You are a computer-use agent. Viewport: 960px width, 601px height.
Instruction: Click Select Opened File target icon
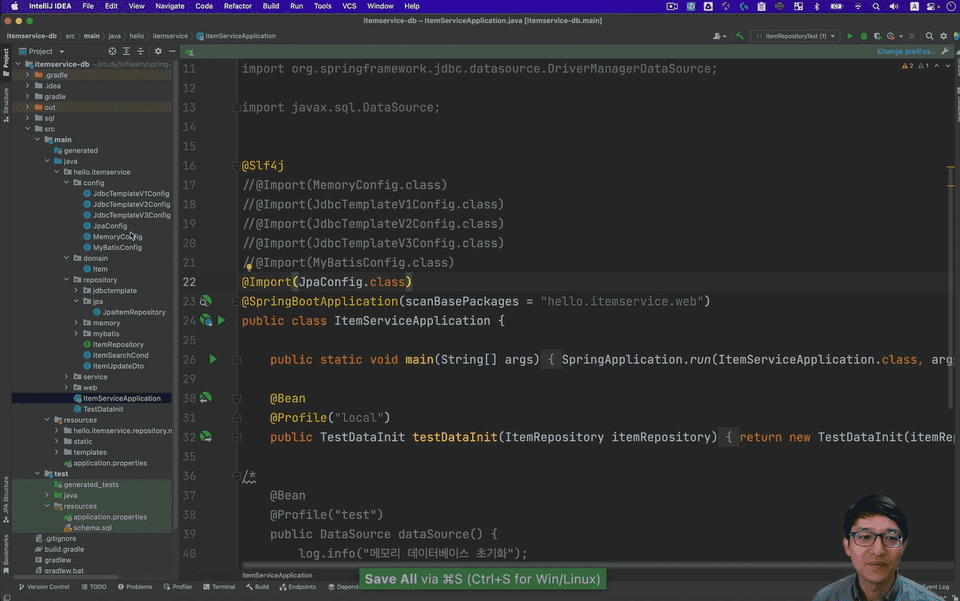pos(112,51)
